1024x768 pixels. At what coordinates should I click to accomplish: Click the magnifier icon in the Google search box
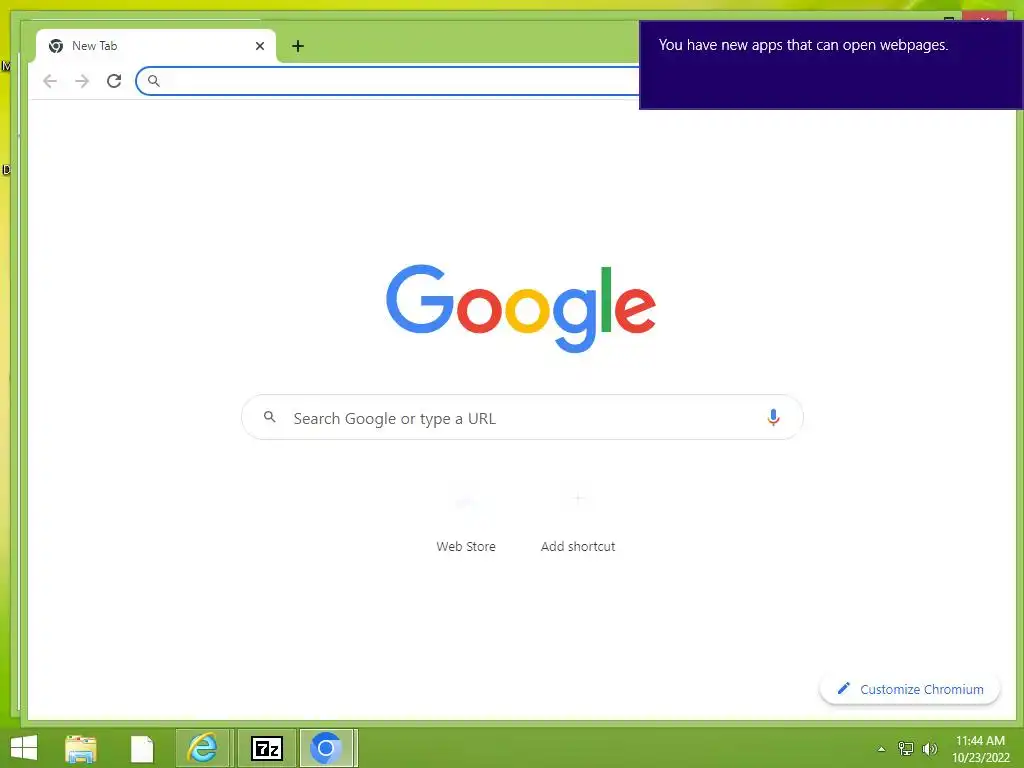269,417
